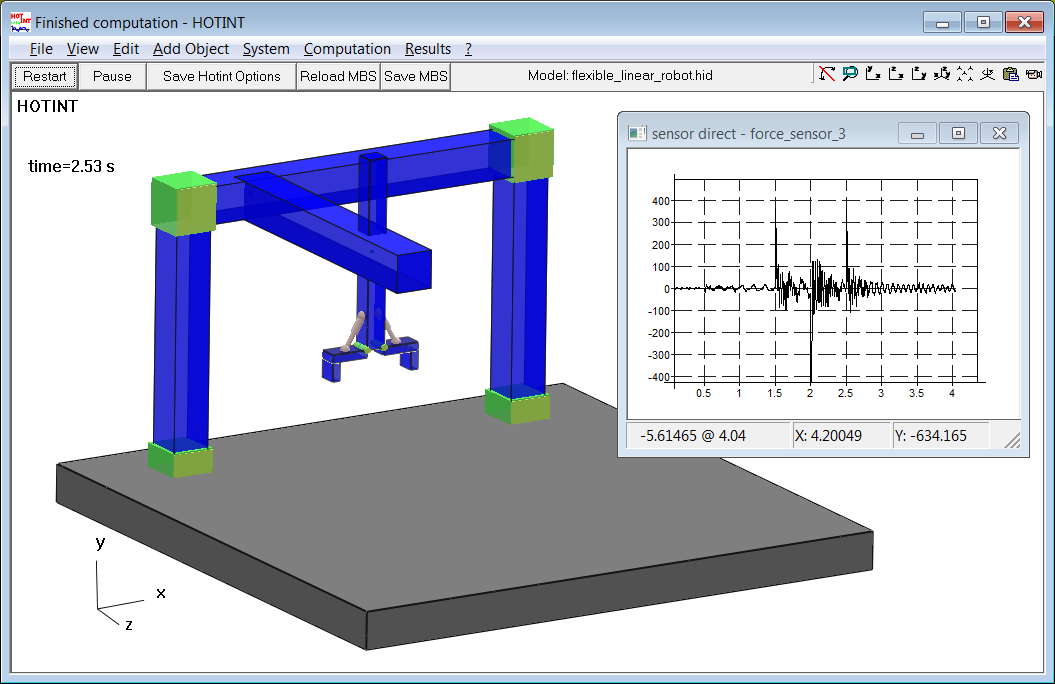
Task: Click the resize grip of force_sensor_3 window
Action: click(1012, 440)
